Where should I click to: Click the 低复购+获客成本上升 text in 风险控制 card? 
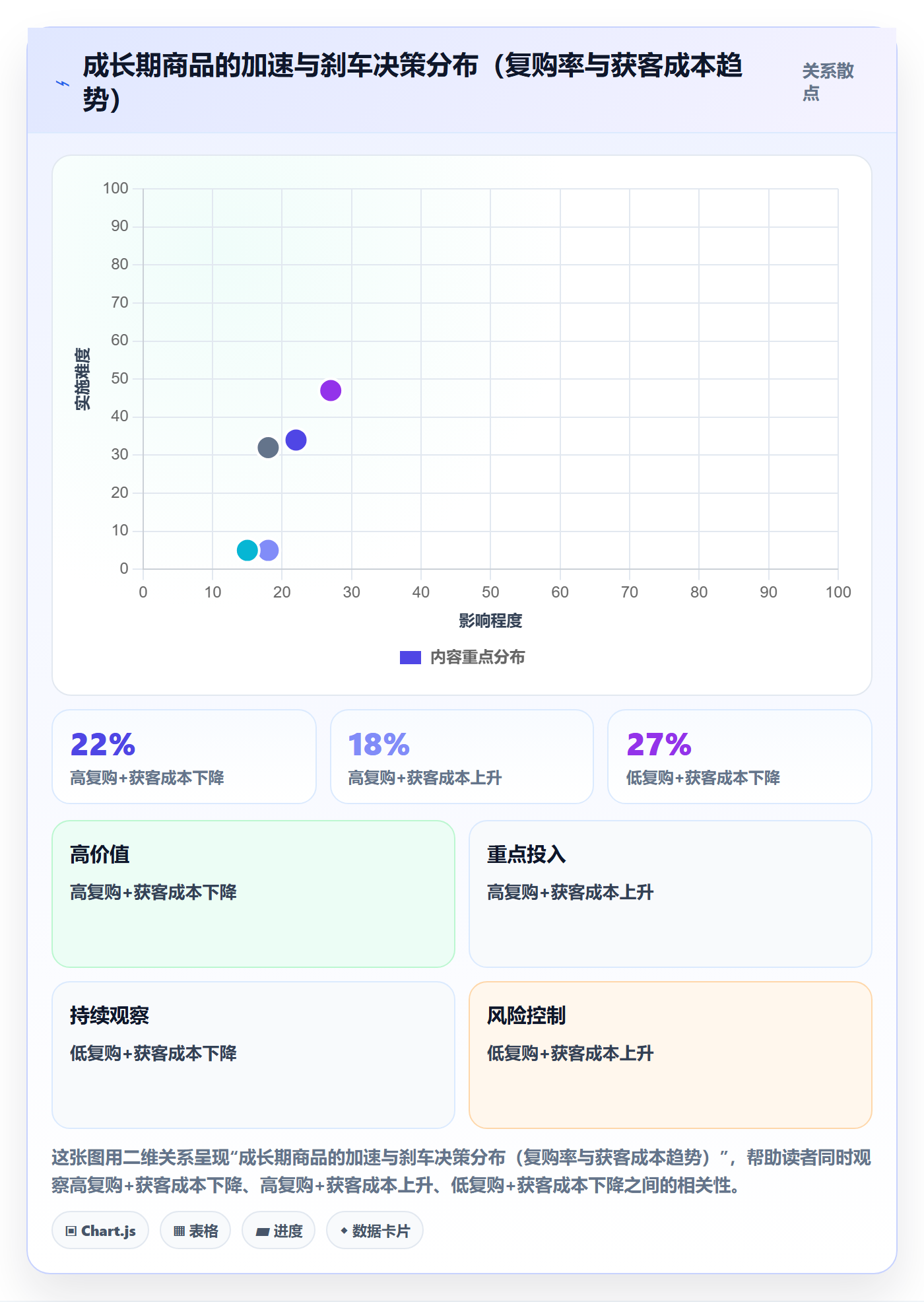570,1054
